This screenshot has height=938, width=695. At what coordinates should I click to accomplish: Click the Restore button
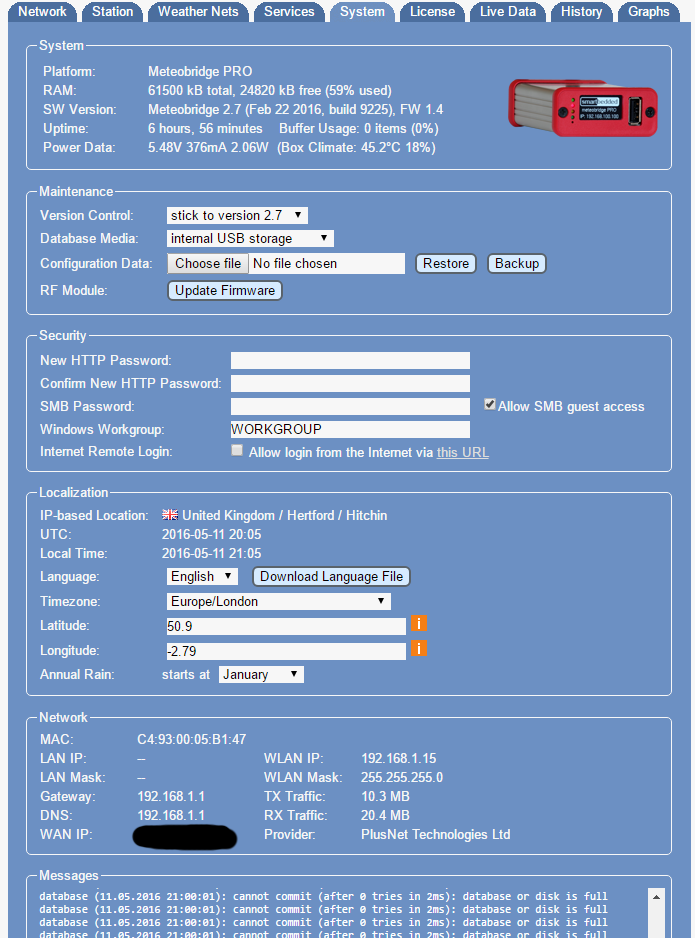click(446, 264)
